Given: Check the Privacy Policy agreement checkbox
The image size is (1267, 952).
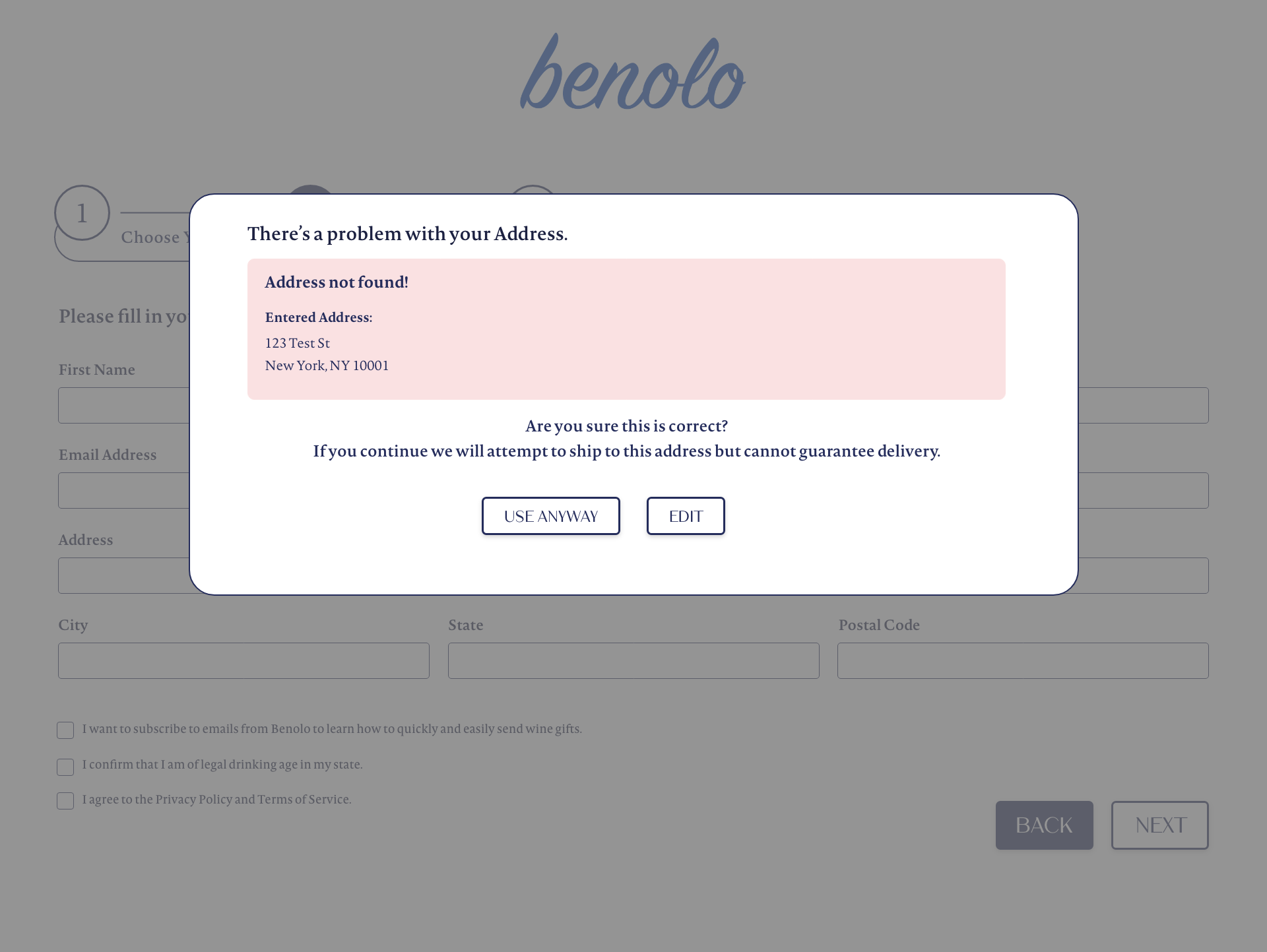Looking at the screenshot, I should click(x=65, y=801).
